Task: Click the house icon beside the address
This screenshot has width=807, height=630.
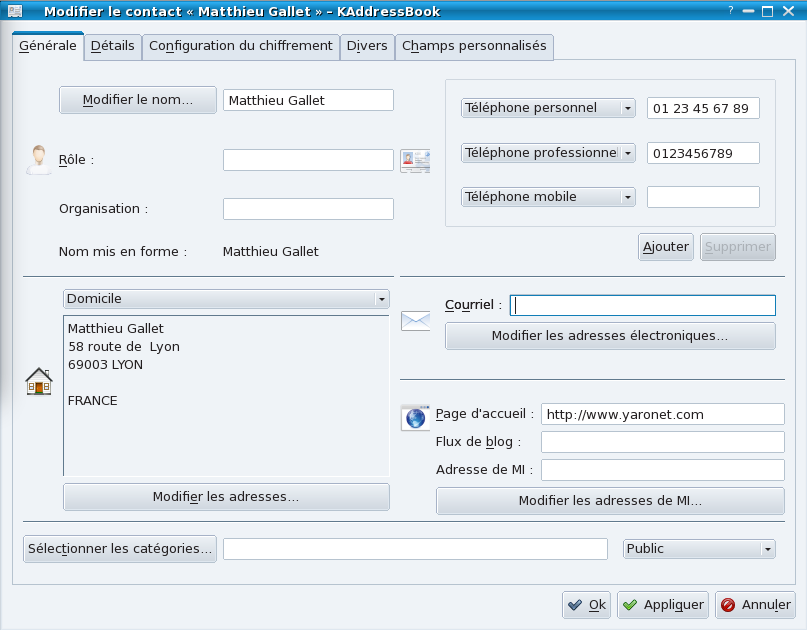Action: point(38,381)
